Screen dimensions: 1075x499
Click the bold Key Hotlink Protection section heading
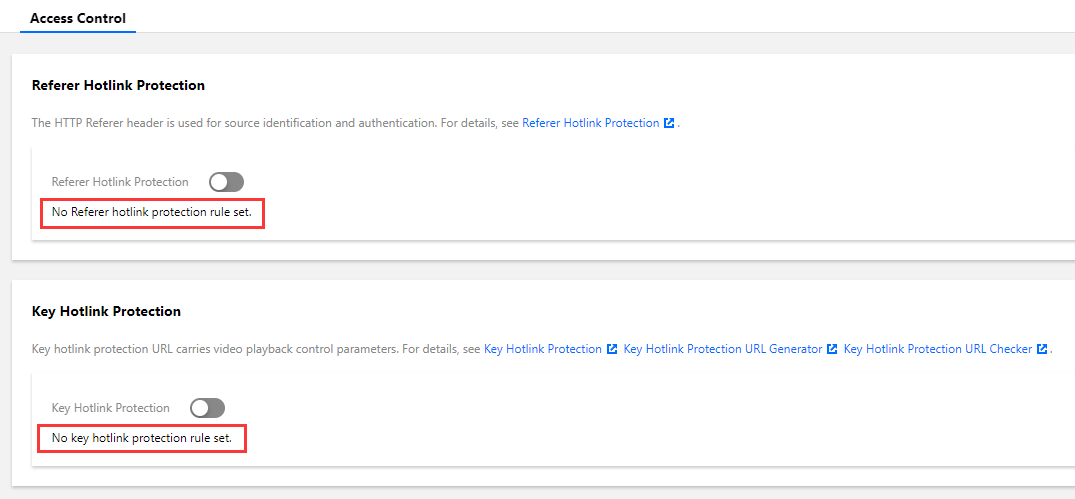tap(106, 311)
